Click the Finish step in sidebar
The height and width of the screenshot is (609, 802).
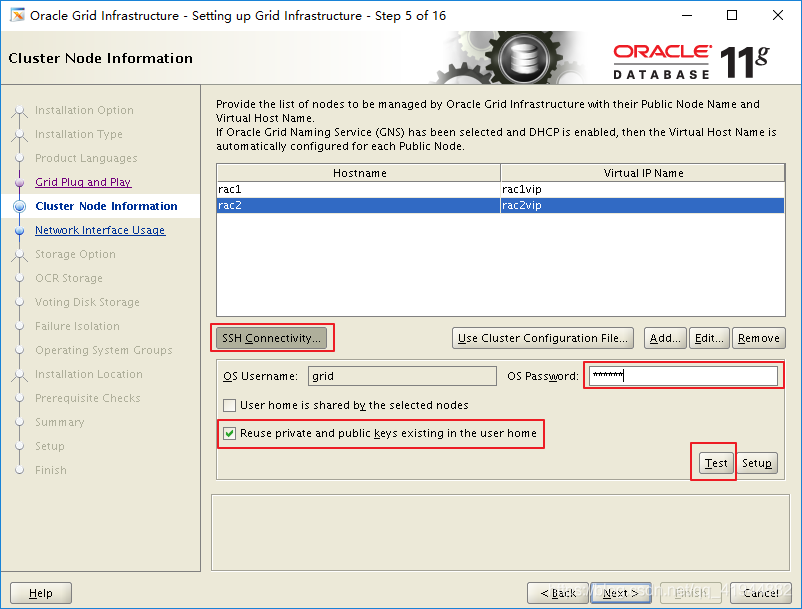(51, 470)
